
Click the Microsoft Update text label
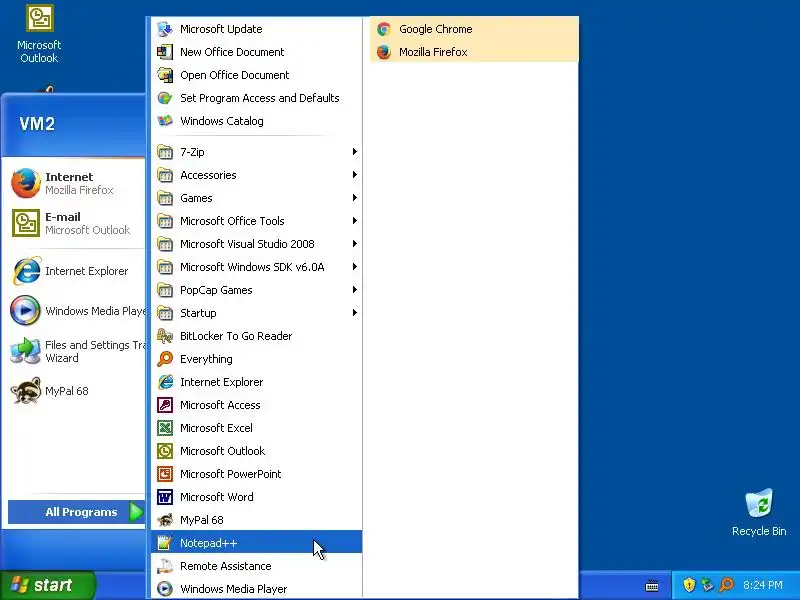coord(221,29)
